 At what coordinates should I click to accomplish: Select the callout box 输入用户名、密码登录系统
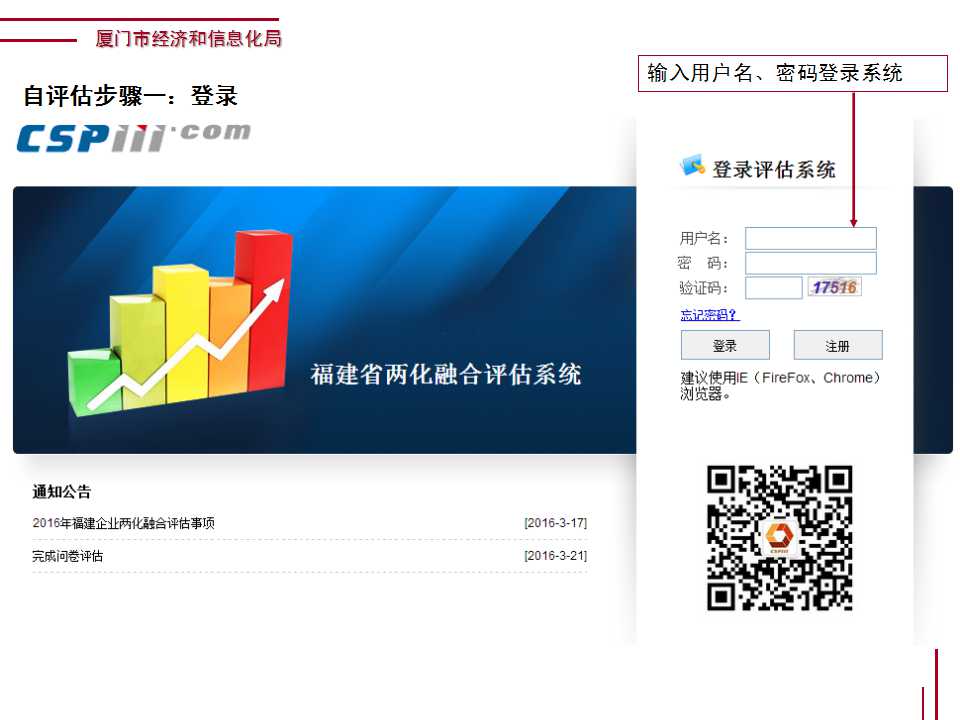pos(792,73)
